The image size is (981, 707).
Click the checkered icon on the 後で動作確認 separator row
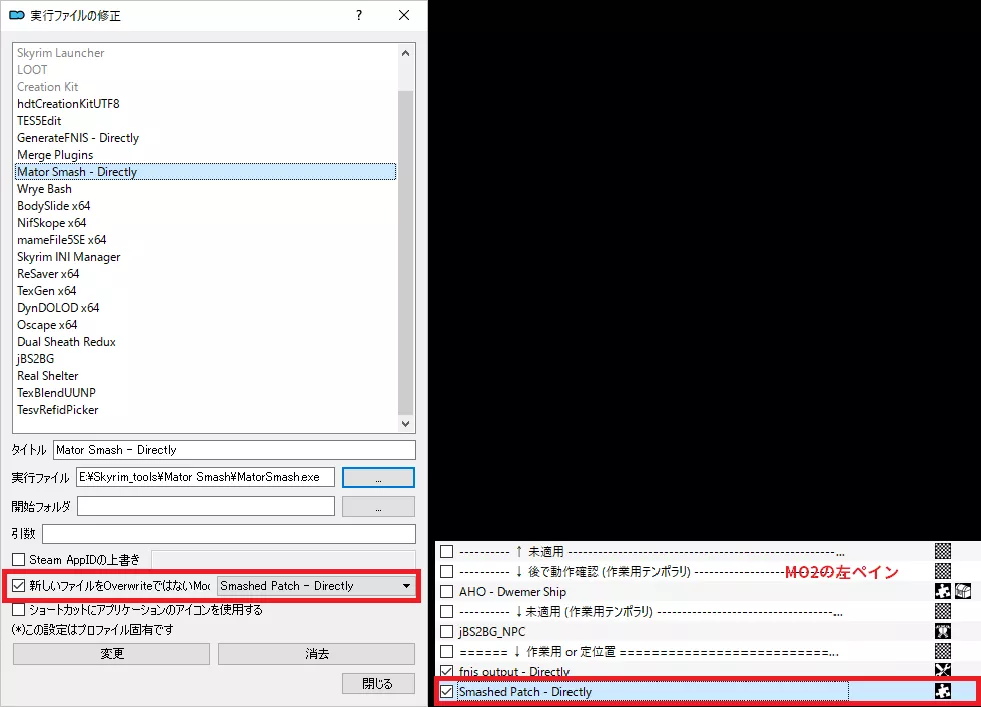[942, 571]
